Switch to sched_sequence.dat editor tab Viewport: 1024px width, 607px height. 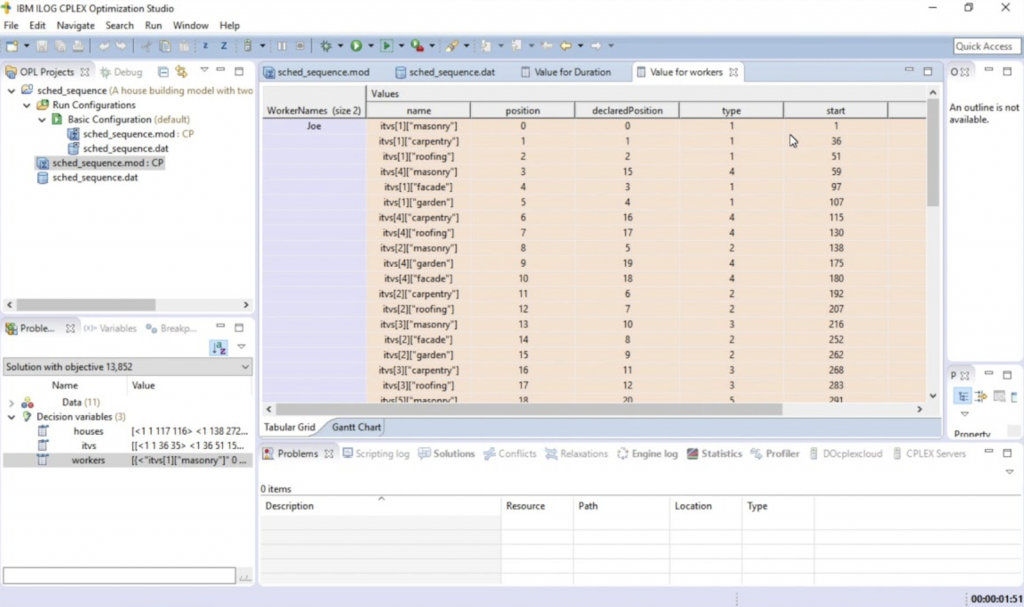click(445, 72)
